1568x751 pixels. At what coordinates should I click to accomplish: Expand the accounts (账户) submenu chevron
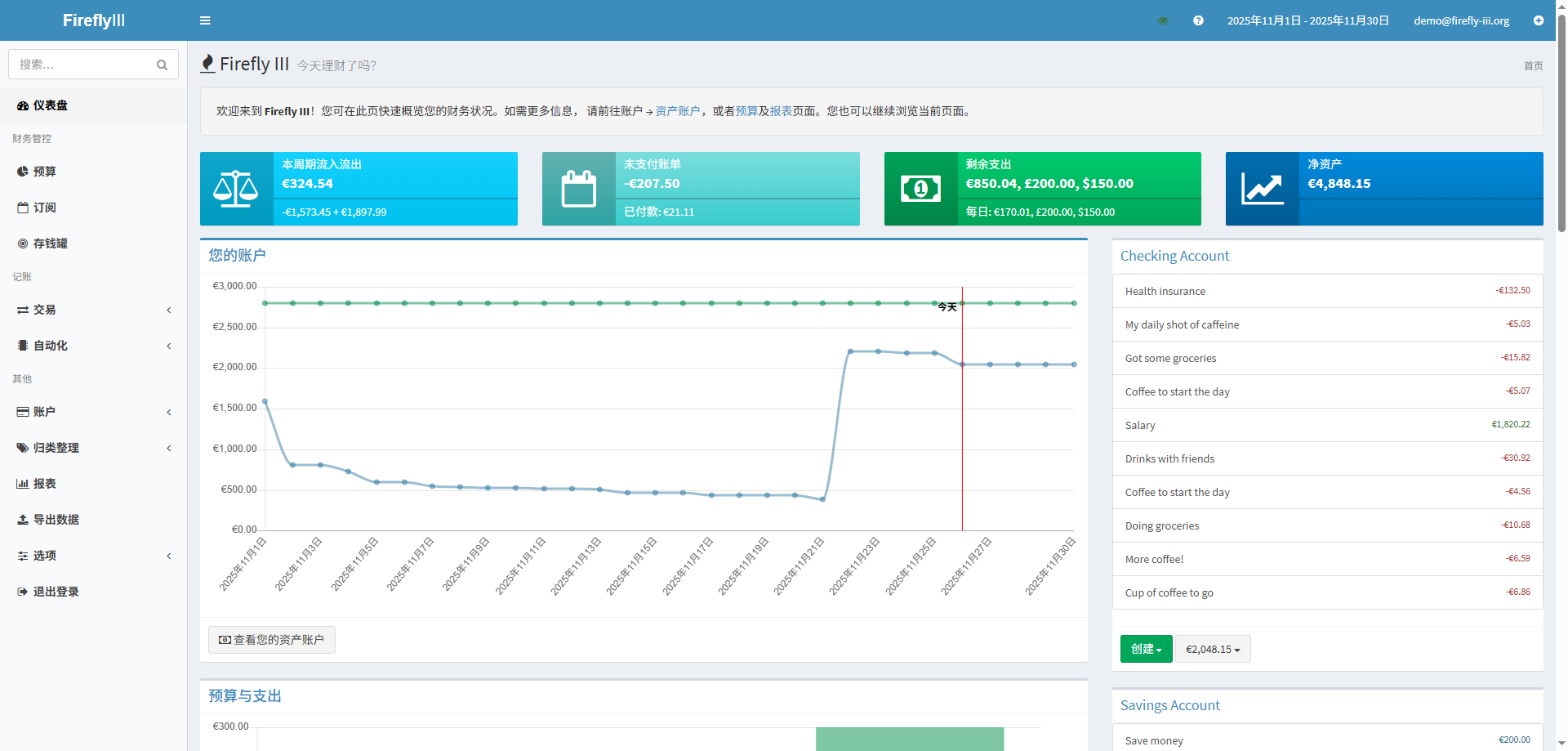[169, 412]
